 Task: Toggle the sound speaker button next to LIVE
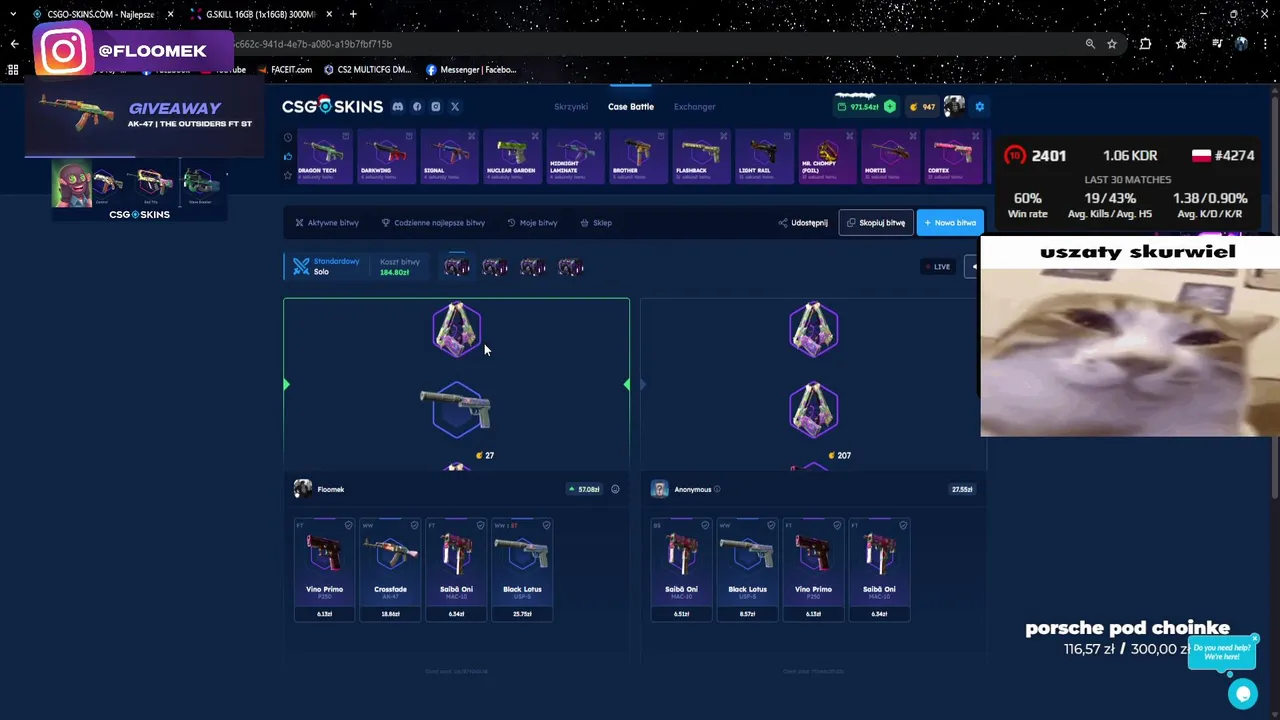pyautogui.click(x=971, y=267)
